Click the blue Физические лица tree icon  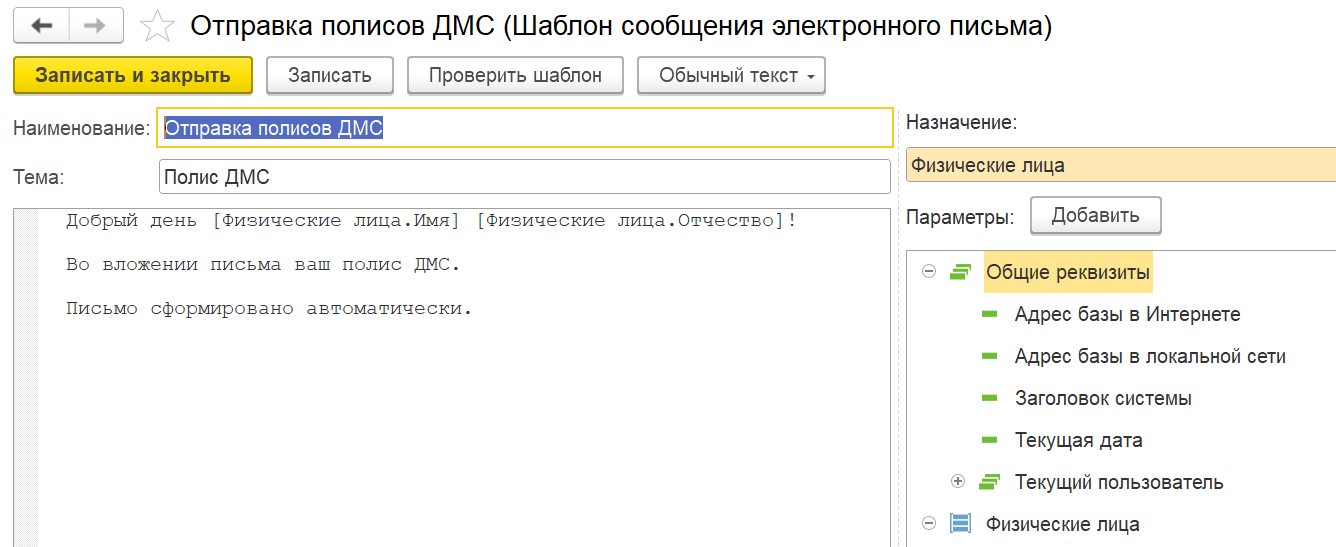(x=961, y=524)
